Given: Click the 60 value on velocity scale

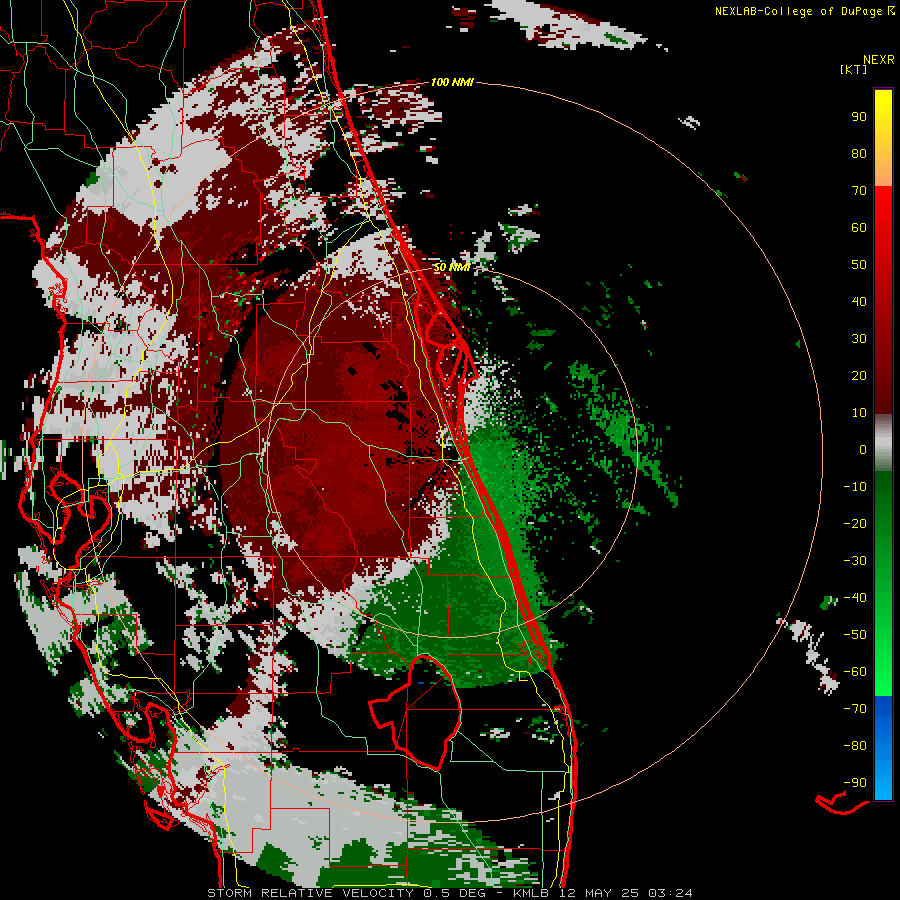Looking at the screenshot, I should coord(859,227).
